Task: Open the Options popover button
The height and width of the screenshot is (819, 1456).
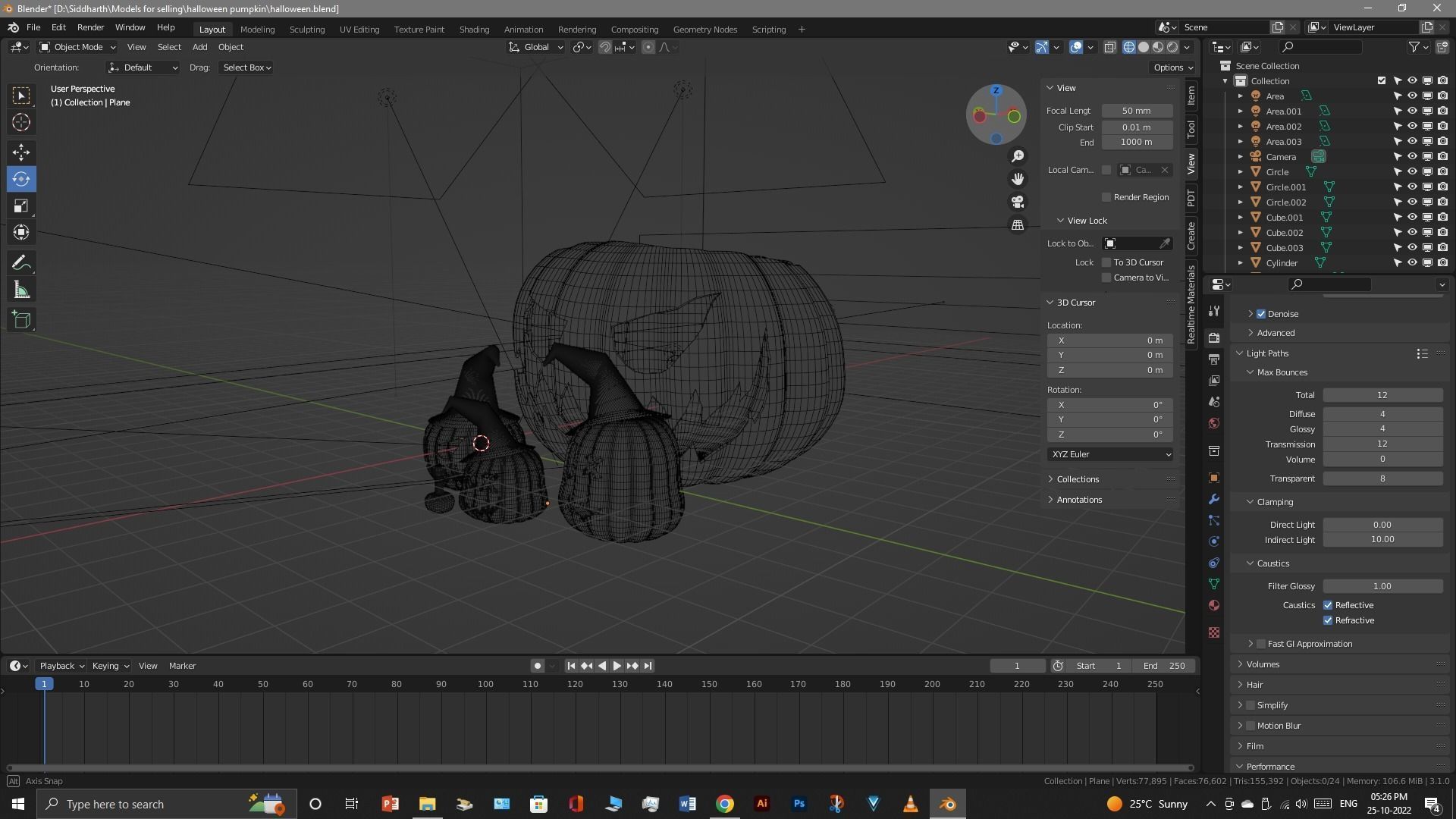Action: coord(1173,67)
